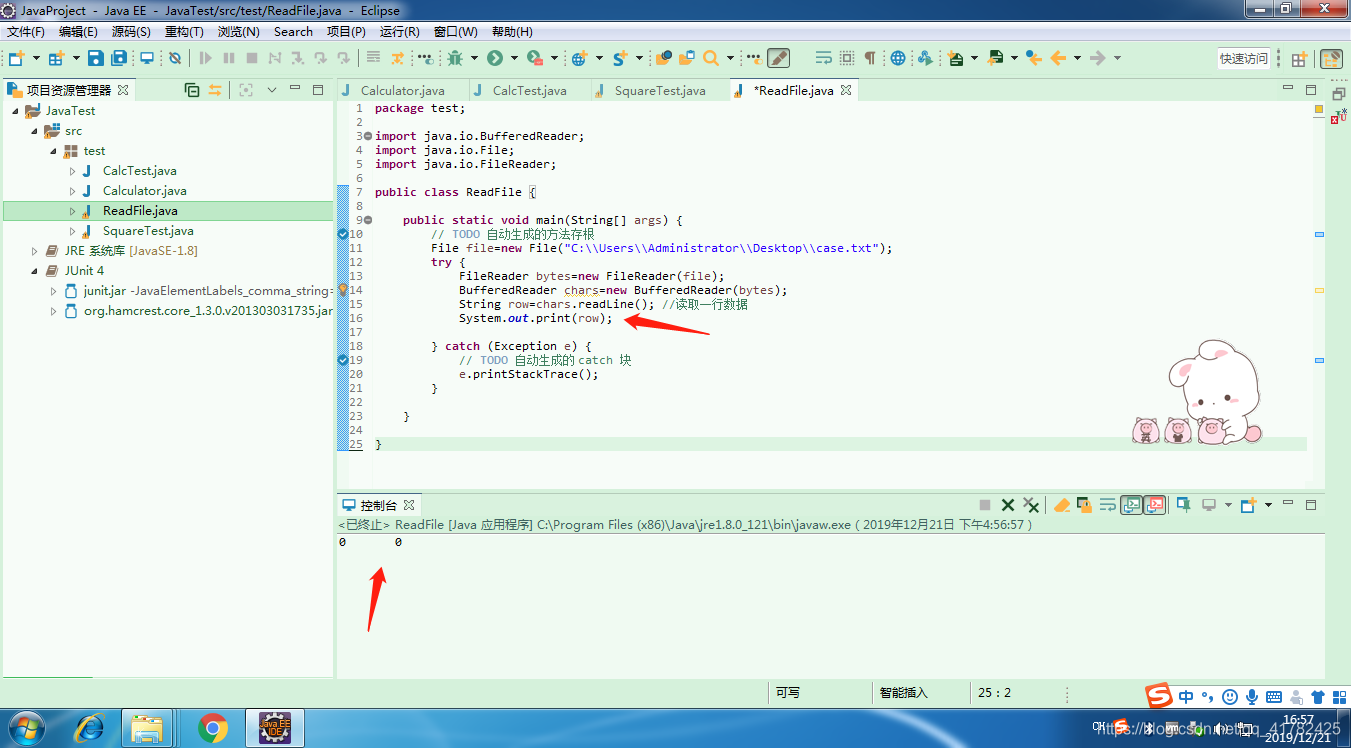
Task: Open the 窗口(W) menu
Action: click(455, 32)
